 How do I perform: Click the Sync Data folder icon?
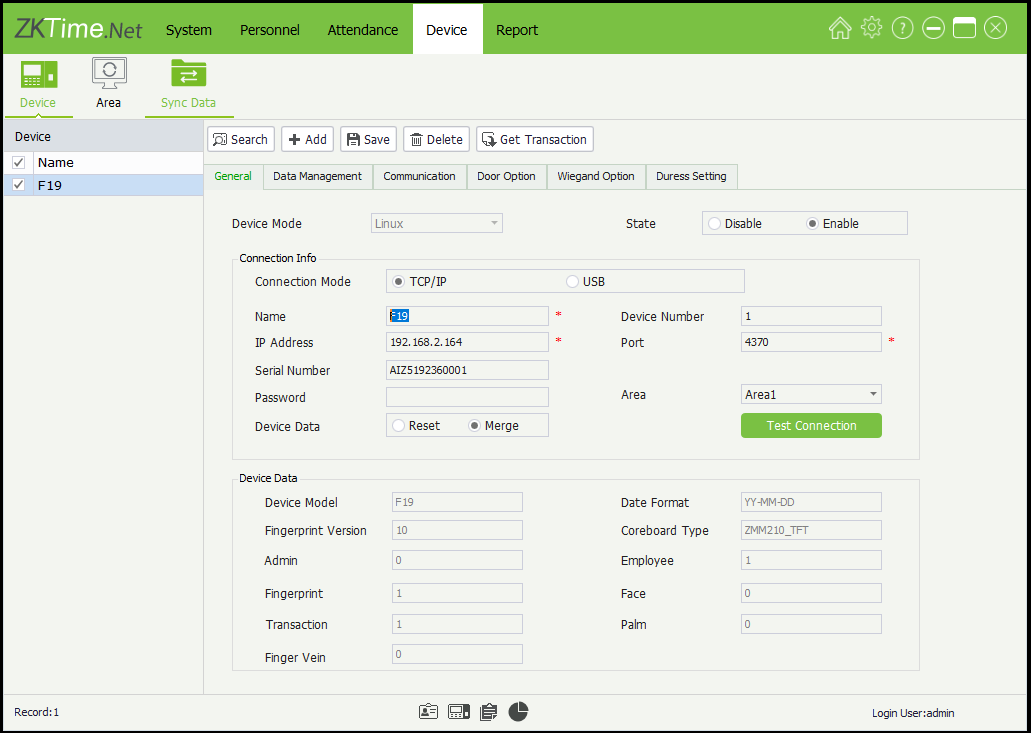188,74
